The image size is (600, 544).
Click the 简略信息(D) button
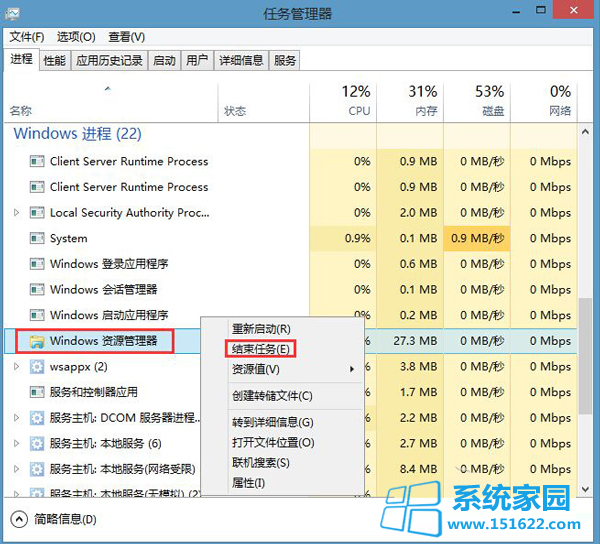(54, 519)
